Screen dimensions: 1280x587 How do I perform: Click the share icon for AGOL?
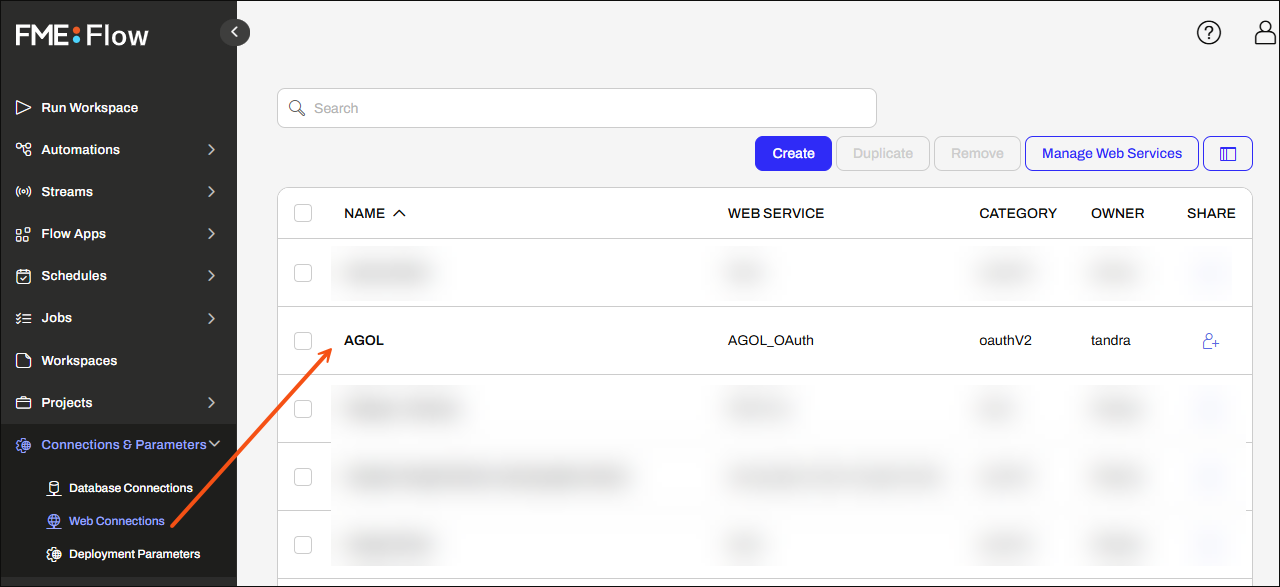pos(1210,341)
